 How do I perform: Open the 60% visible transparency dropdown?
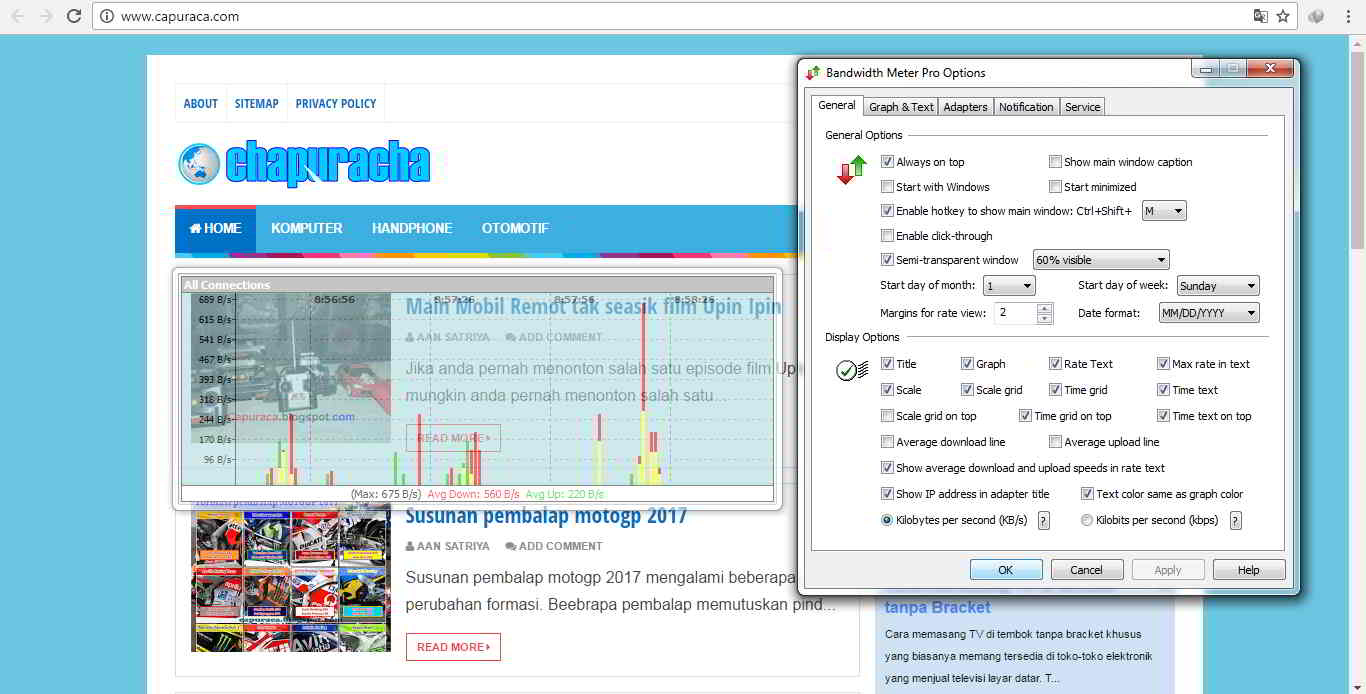[x=1101, y=260]
